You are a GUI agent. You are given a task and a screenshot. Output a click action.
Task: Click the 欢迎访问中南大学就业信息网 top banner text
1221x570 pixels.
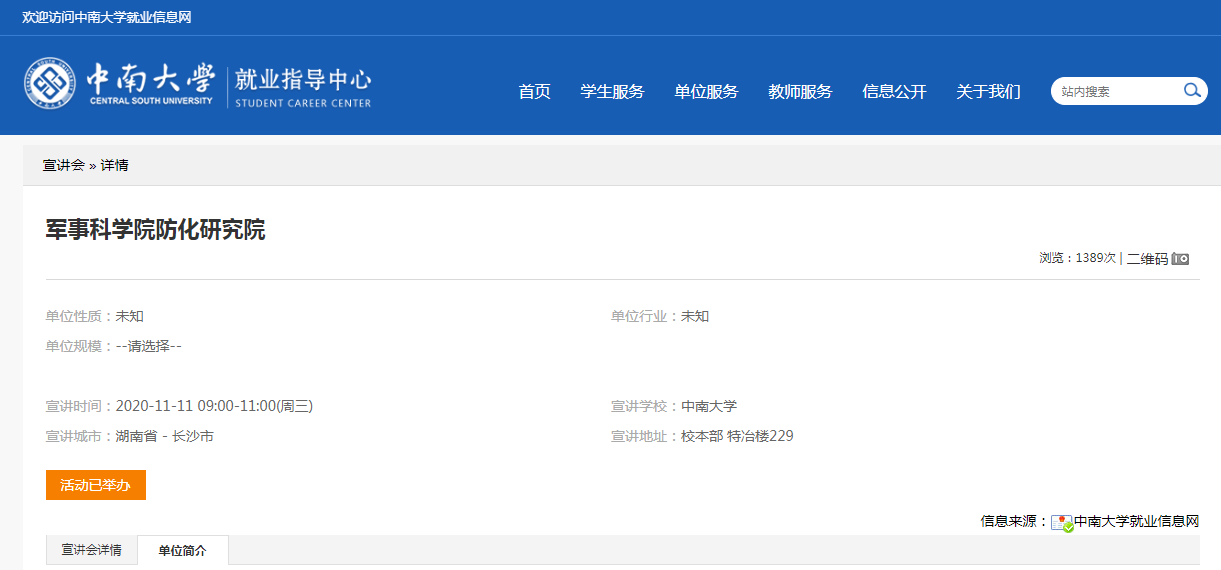point(107,18)
